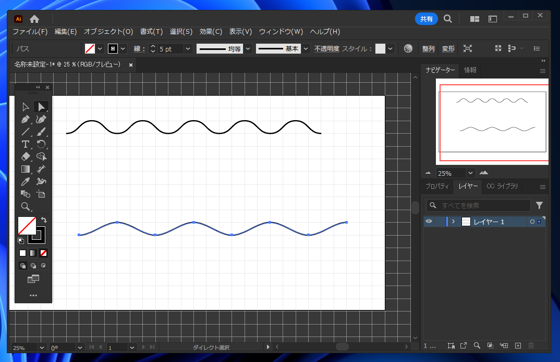Select the Type tool
This screenshot has height=362, width=560.
coord(25,144)
